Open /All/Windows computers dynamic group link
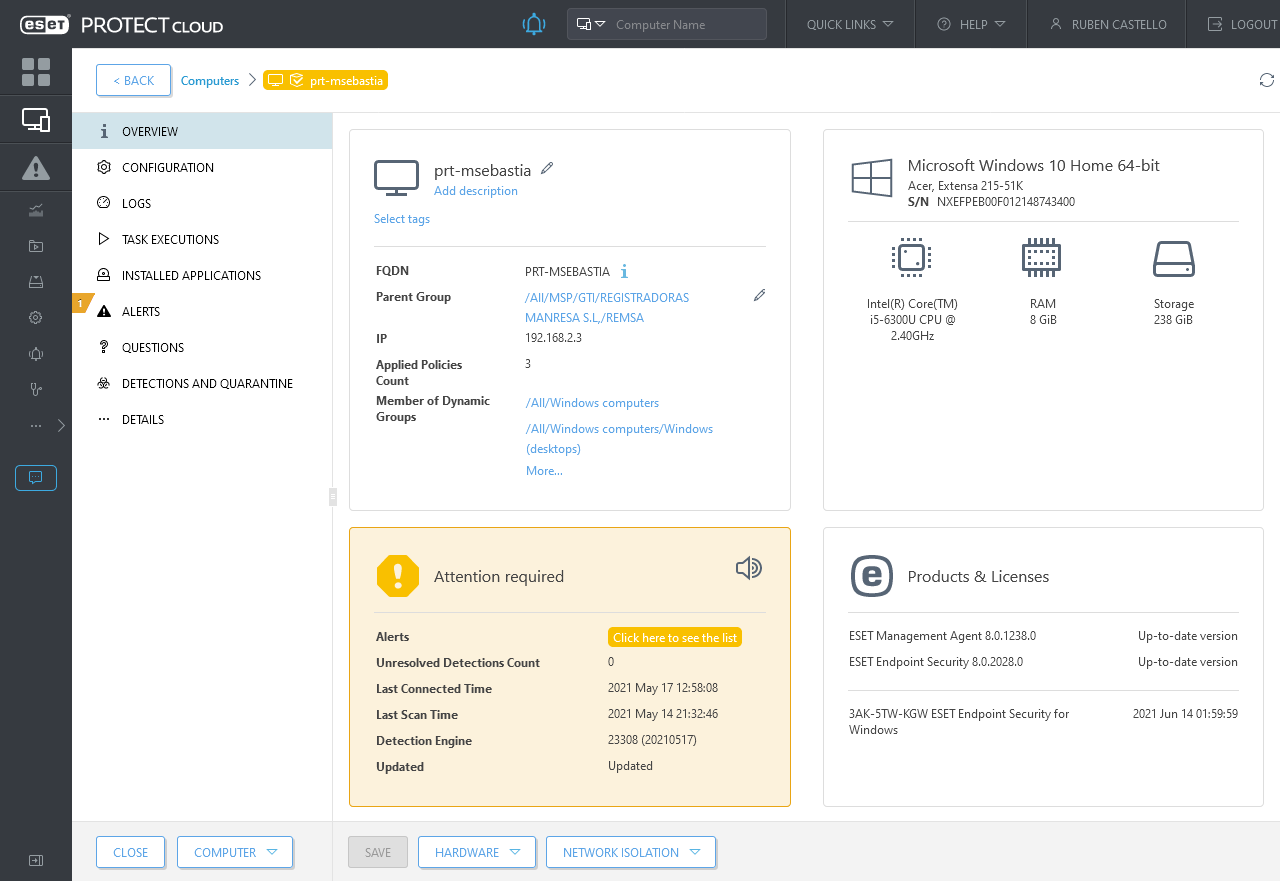The image size is (1280, 881). (592, 403)
